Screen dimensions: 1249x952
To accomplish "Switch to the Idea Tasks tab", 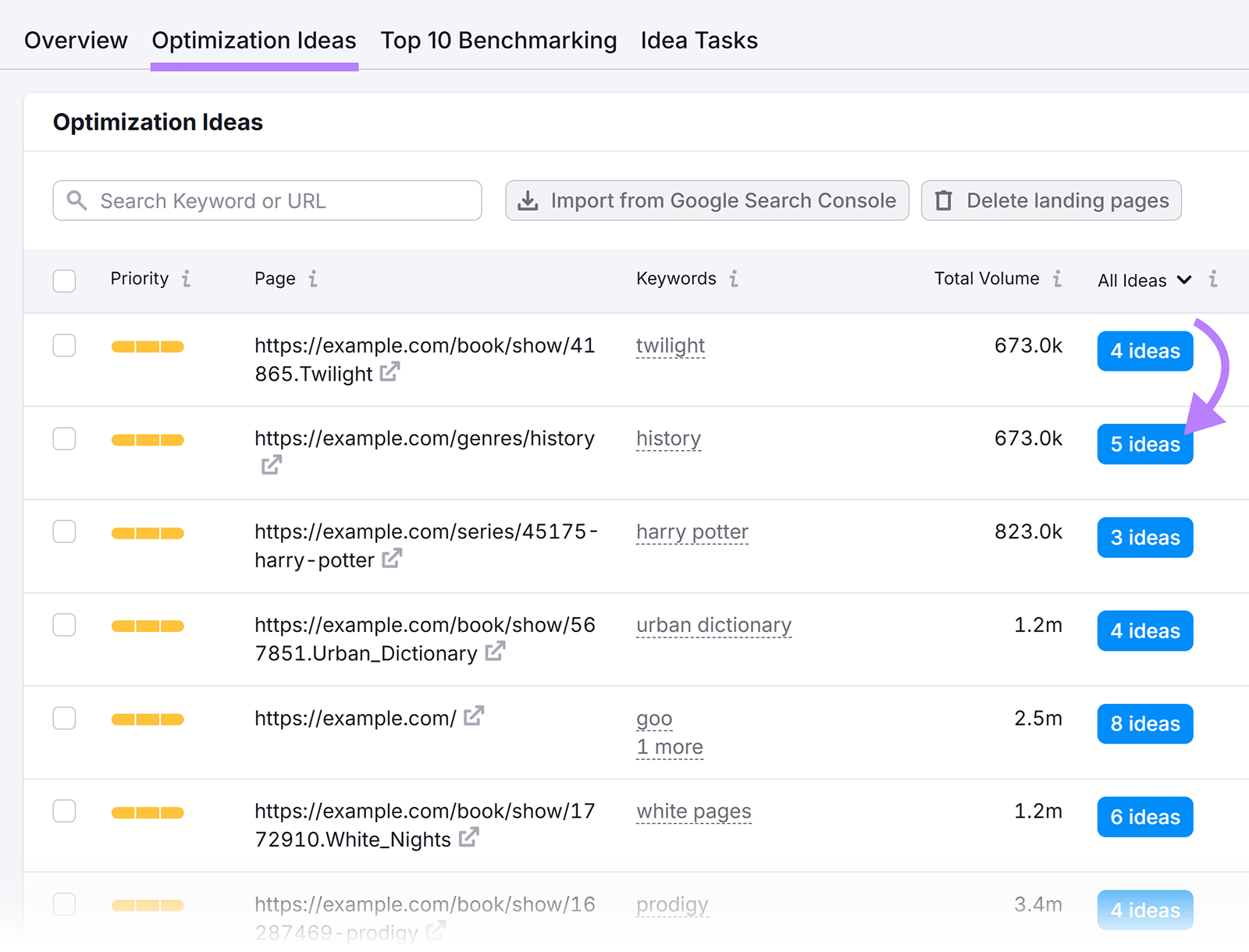I will click(x=699, y=40).
